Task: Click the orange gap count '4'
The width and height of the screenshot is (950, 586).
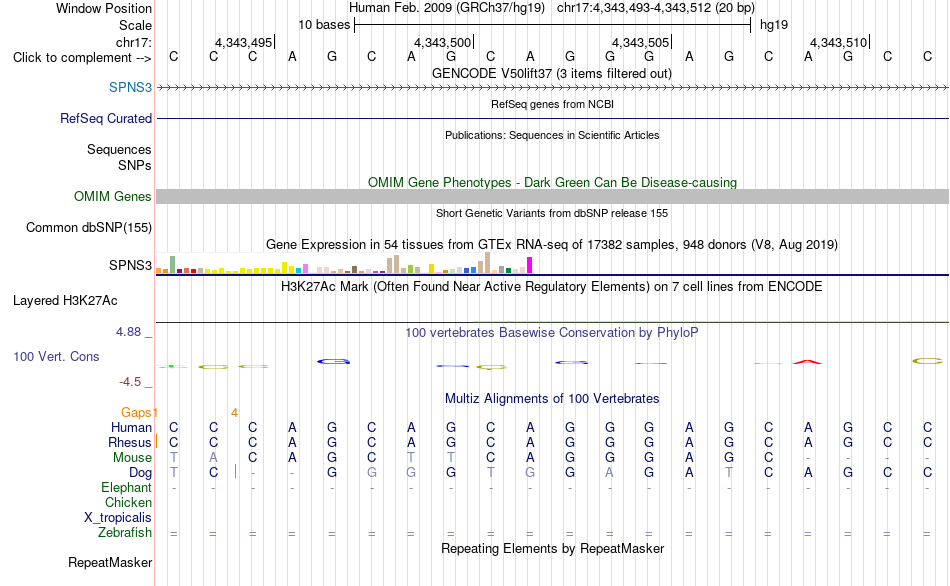Action: point(234,413)
